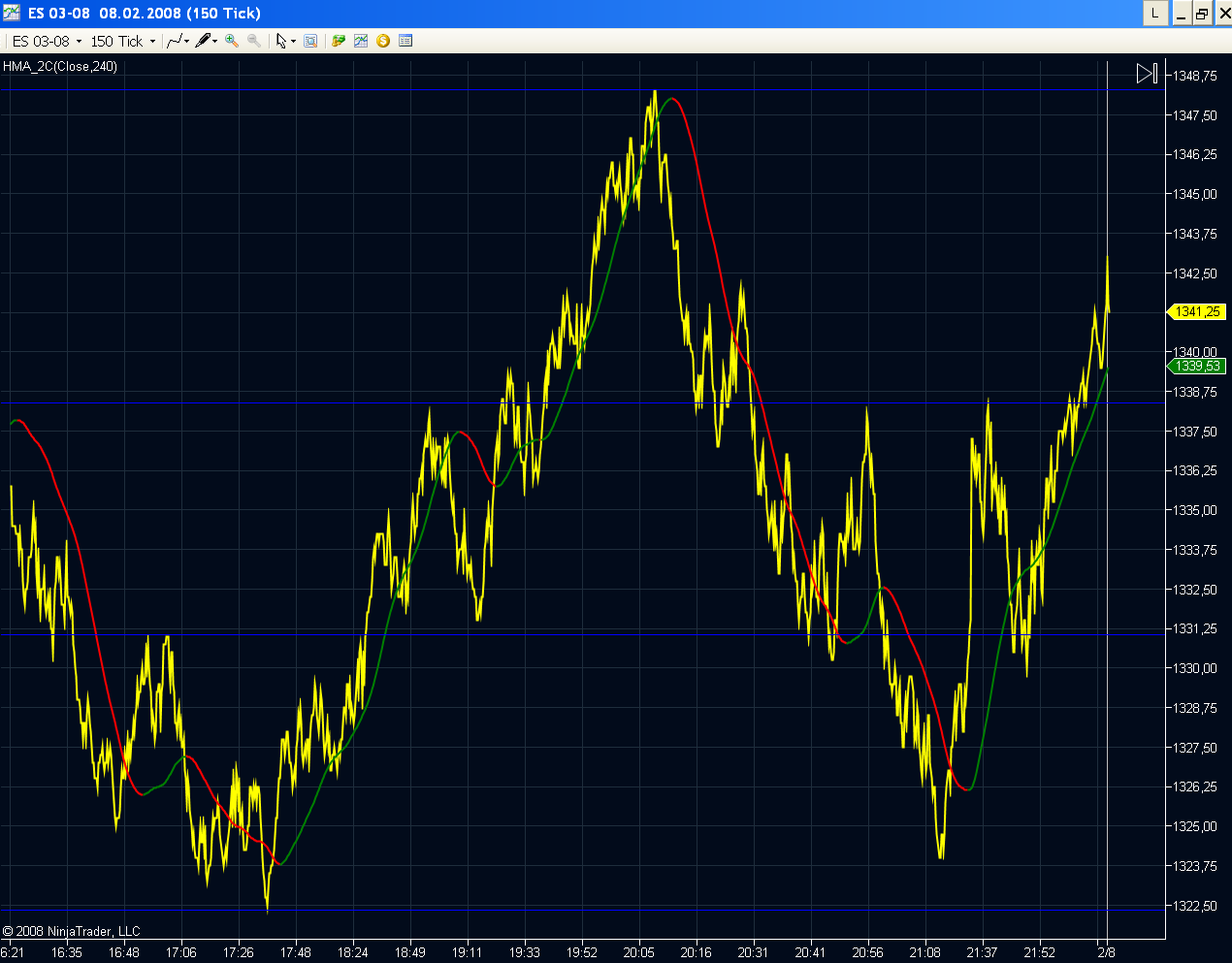Screen dimensions: 1232x963
Task: Click the yellow 1341,25 price marker
Action: click(1197, 312)
